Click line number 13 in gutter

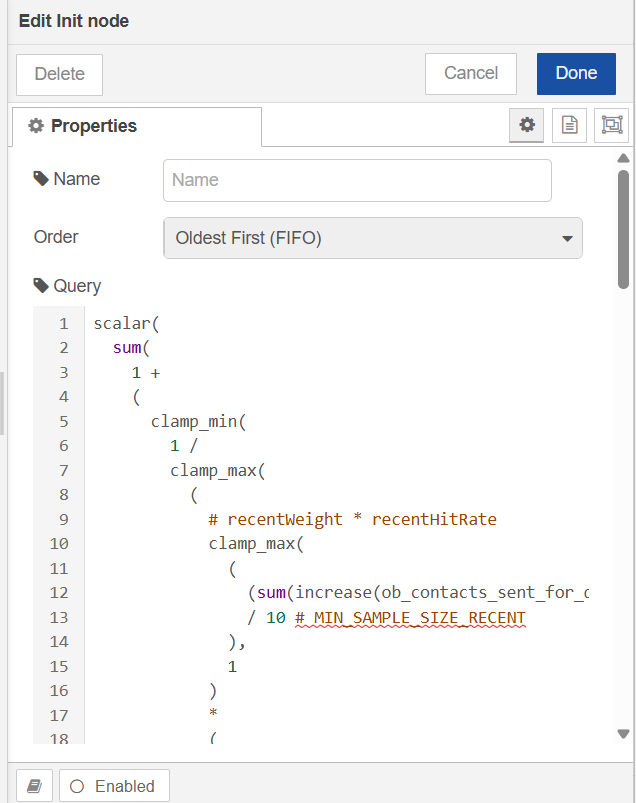(59, 618)
